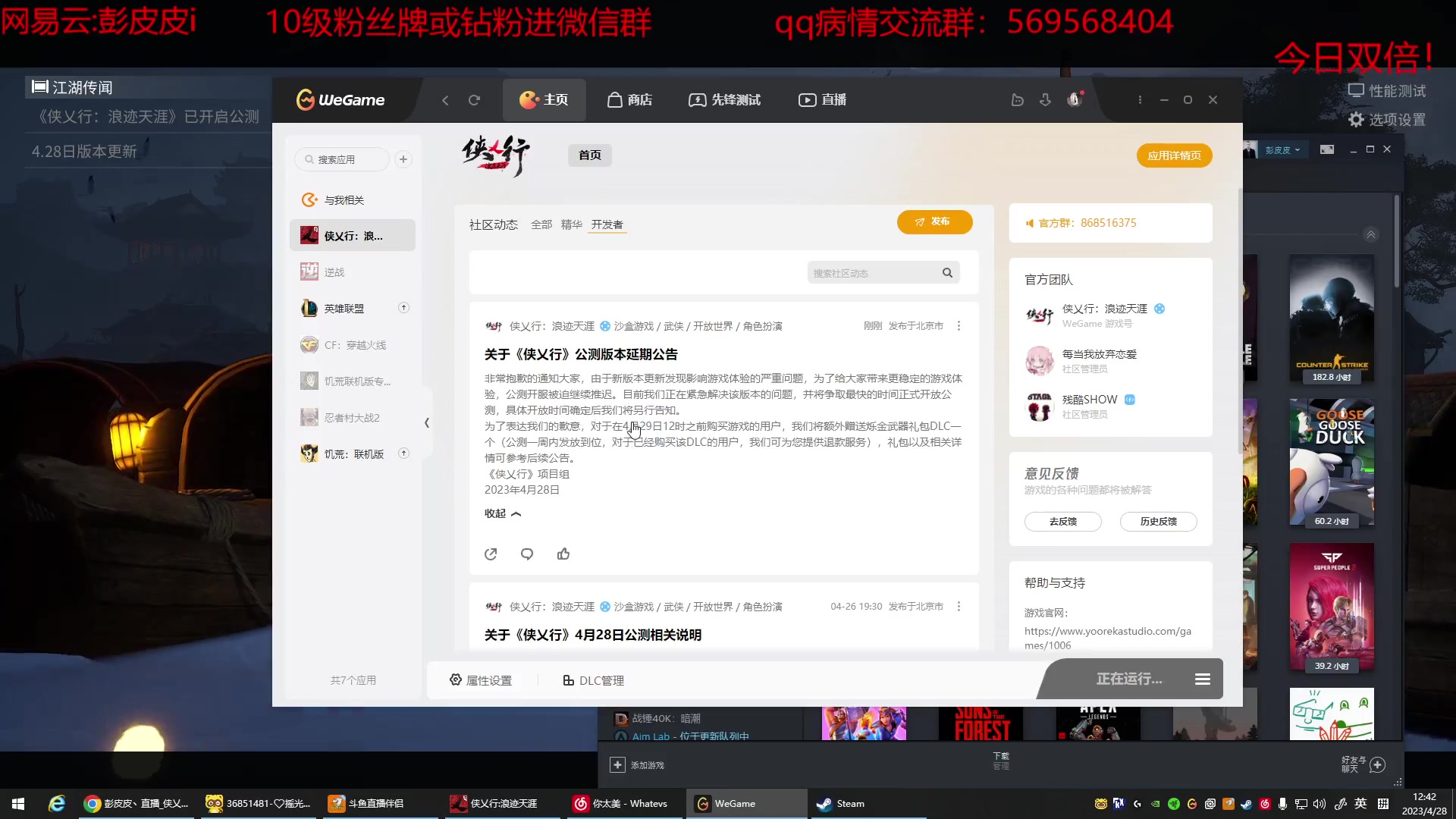Click the user avatar icon in WeGame header
The image size is (1456, 819).
pyautogui.click(x=1074, y=99)
